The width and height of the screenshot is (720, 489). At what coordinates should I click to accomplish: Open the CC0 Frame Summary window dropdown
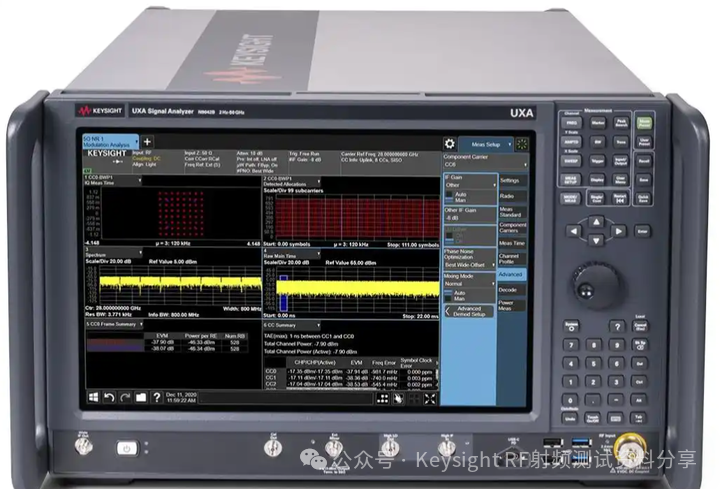[114, 324]
